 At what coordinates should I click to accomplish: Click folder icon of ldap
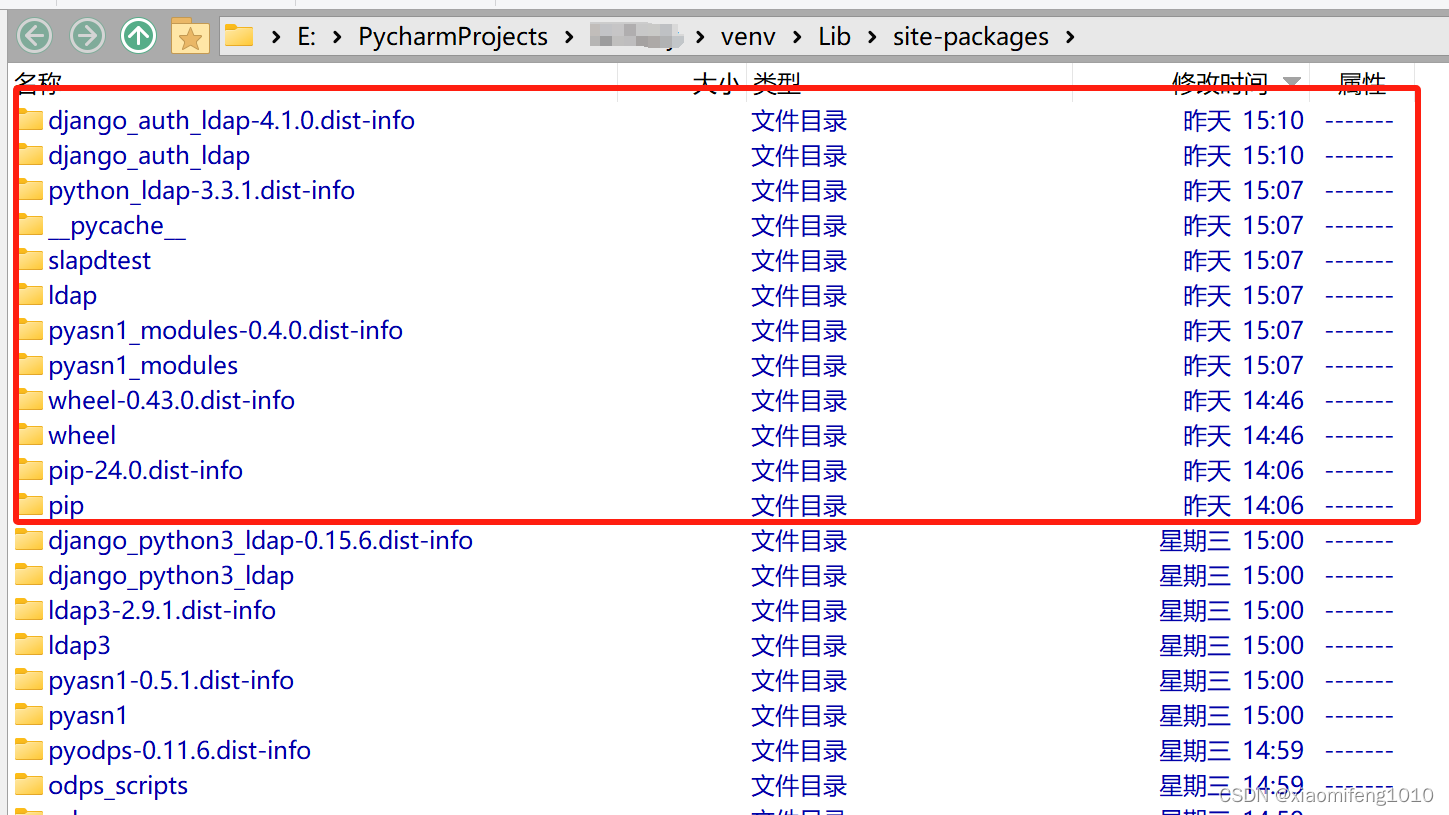(30, 295)
